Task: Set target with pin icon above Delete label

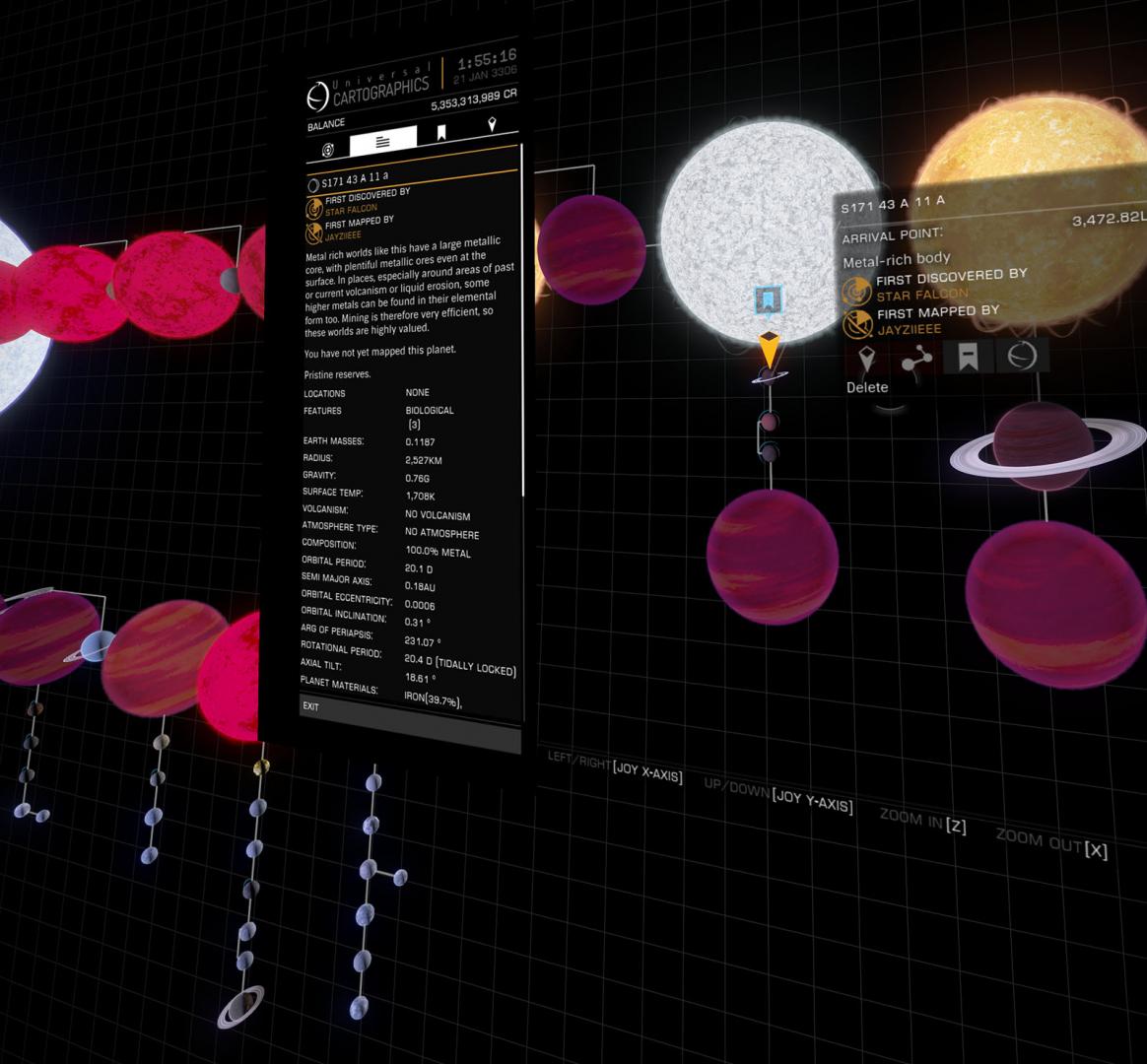Action: [x=867, y=359]
